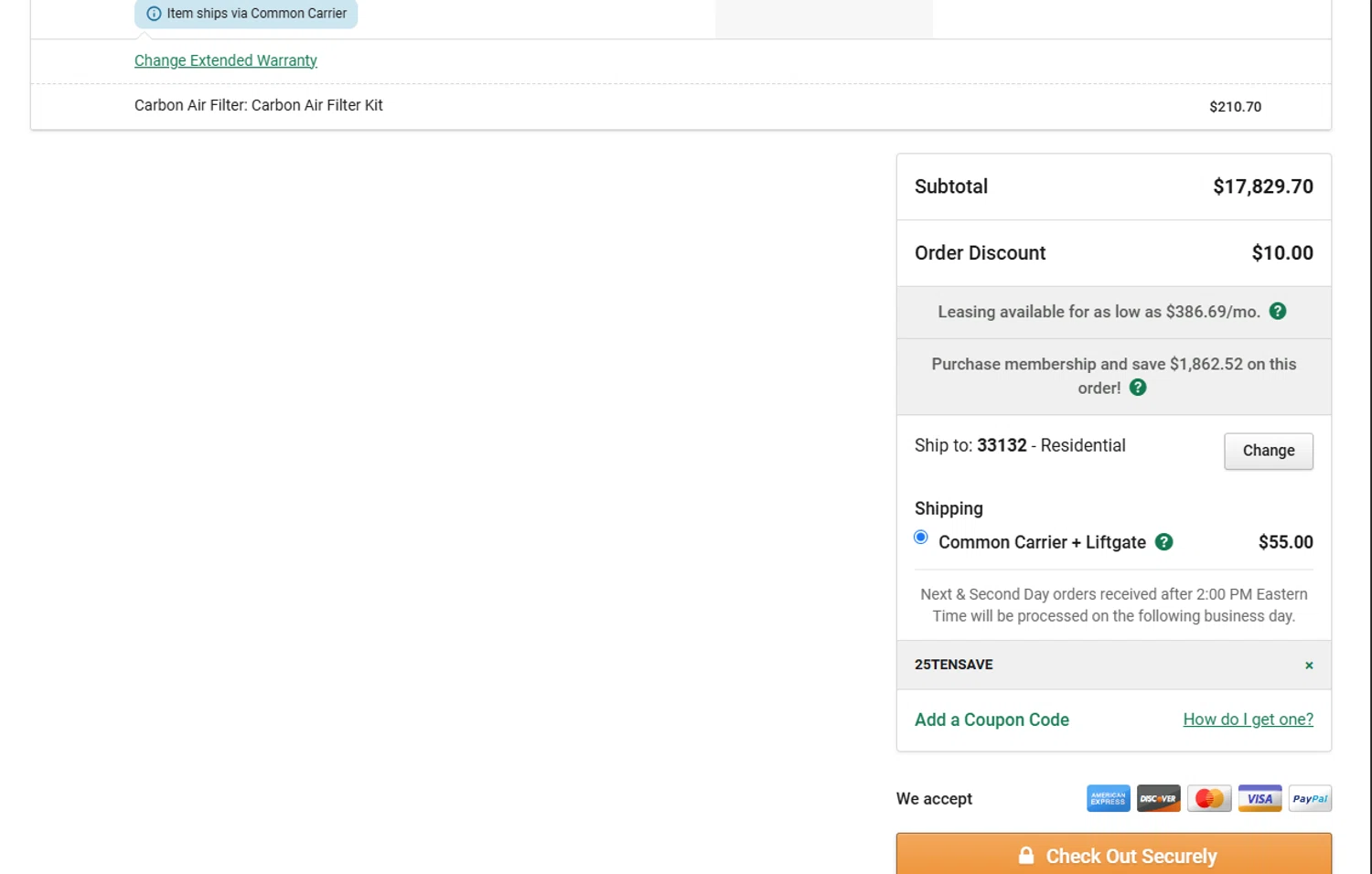Screen dimensions: 1372x874
Task: Open the How do I get one? link
Action: tap(1248, 719)
